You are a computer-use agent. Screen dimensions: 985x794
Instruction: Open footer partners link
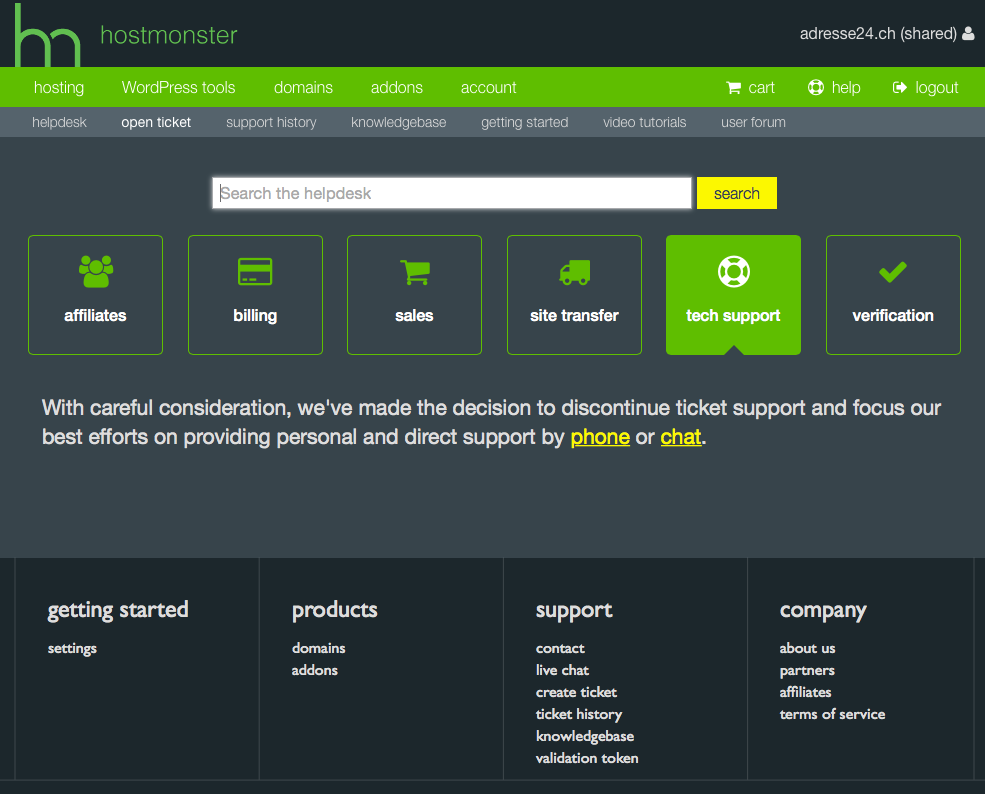(807, 670)
